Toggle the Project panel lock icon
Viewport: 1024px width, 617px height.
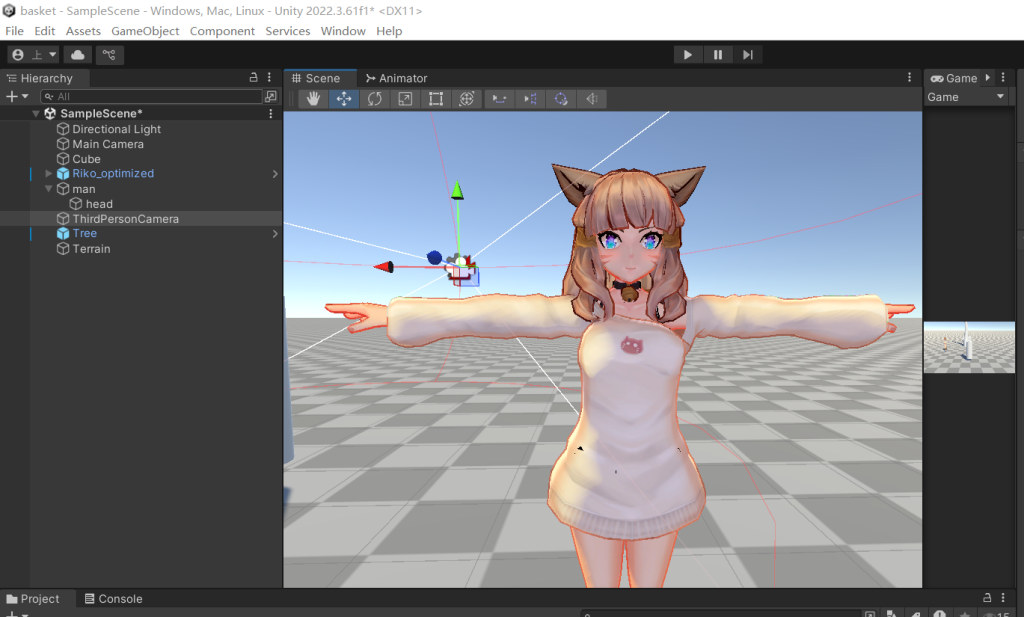(989, 598)
